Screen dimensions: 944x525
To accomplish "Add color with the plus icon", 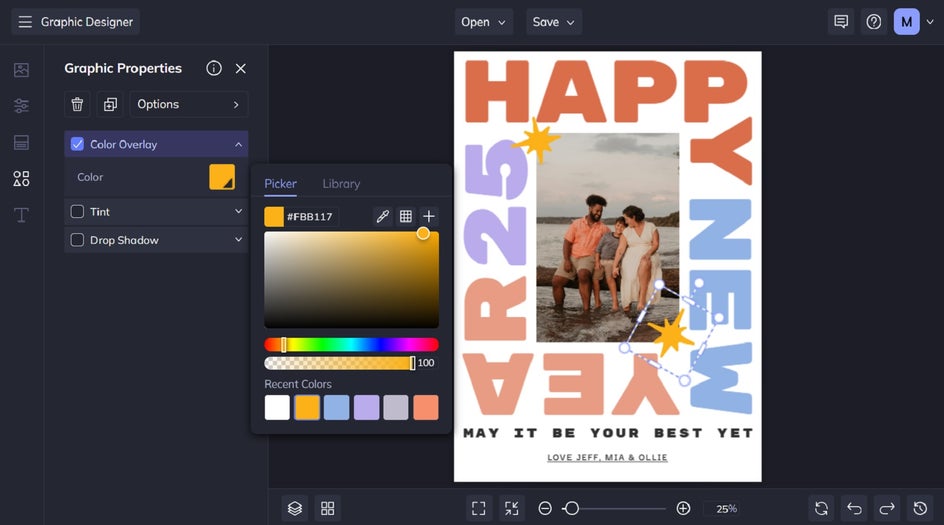I will [429, 216].
